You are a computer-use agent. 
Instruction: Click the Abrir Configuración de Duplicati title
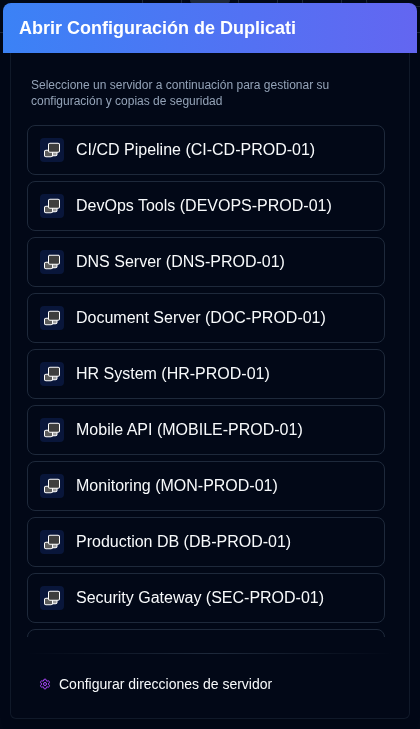click(158, 28)
